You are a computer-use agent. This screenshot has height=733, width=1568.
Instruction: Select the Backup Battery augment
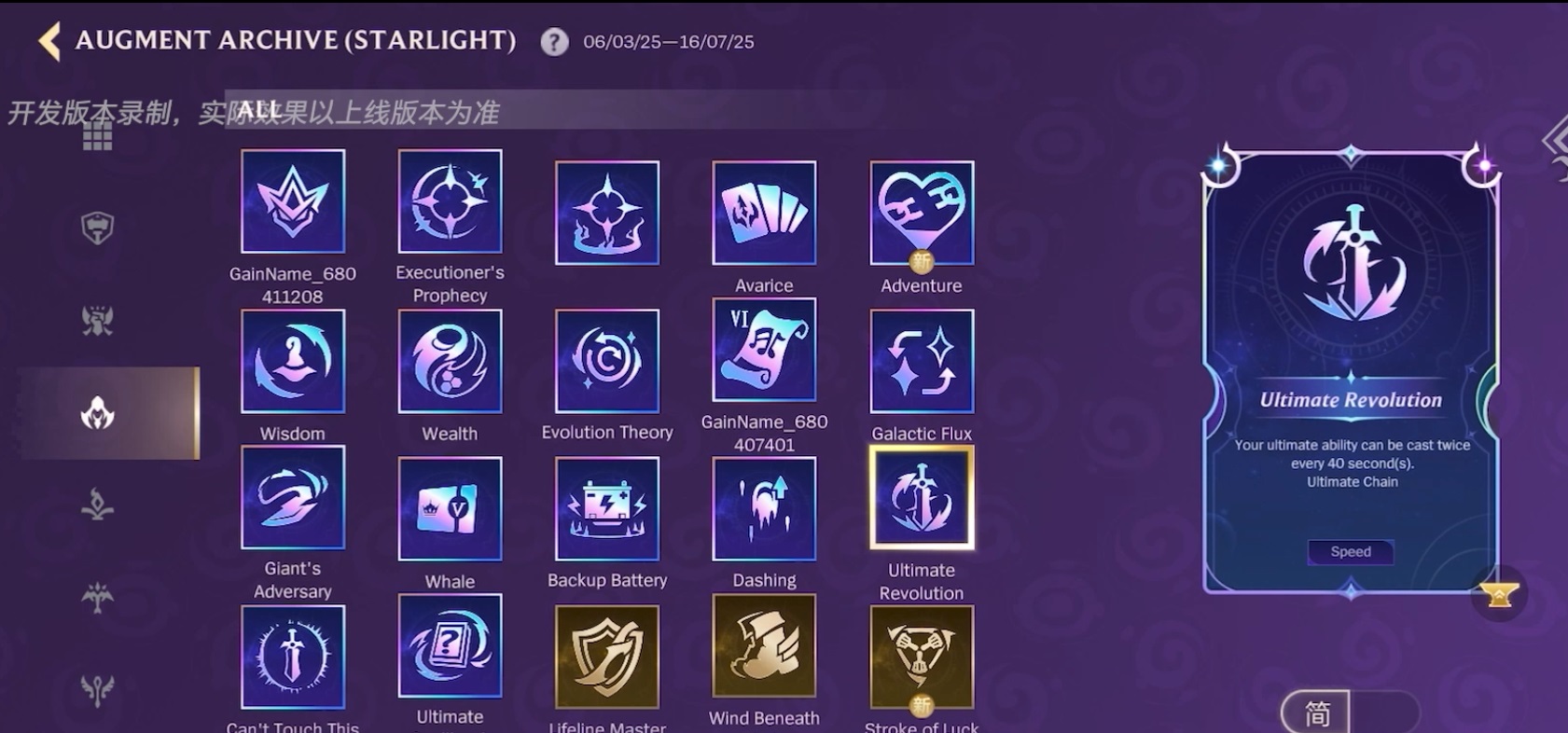(607, 508)
